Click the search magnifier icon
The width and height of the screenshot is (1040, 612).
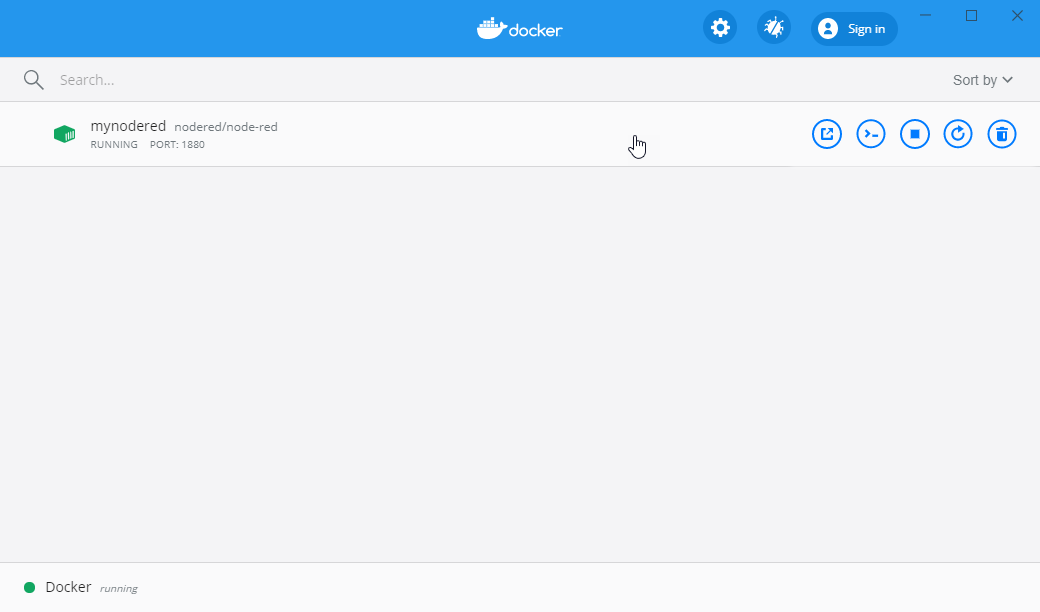(33, 79)
